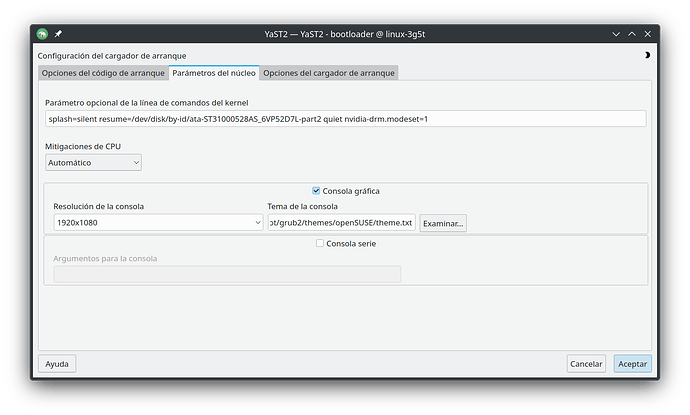Toggle the pin window icon
Image resolution: width=690 pixels, height=415 pixels.
coord(58,34)
